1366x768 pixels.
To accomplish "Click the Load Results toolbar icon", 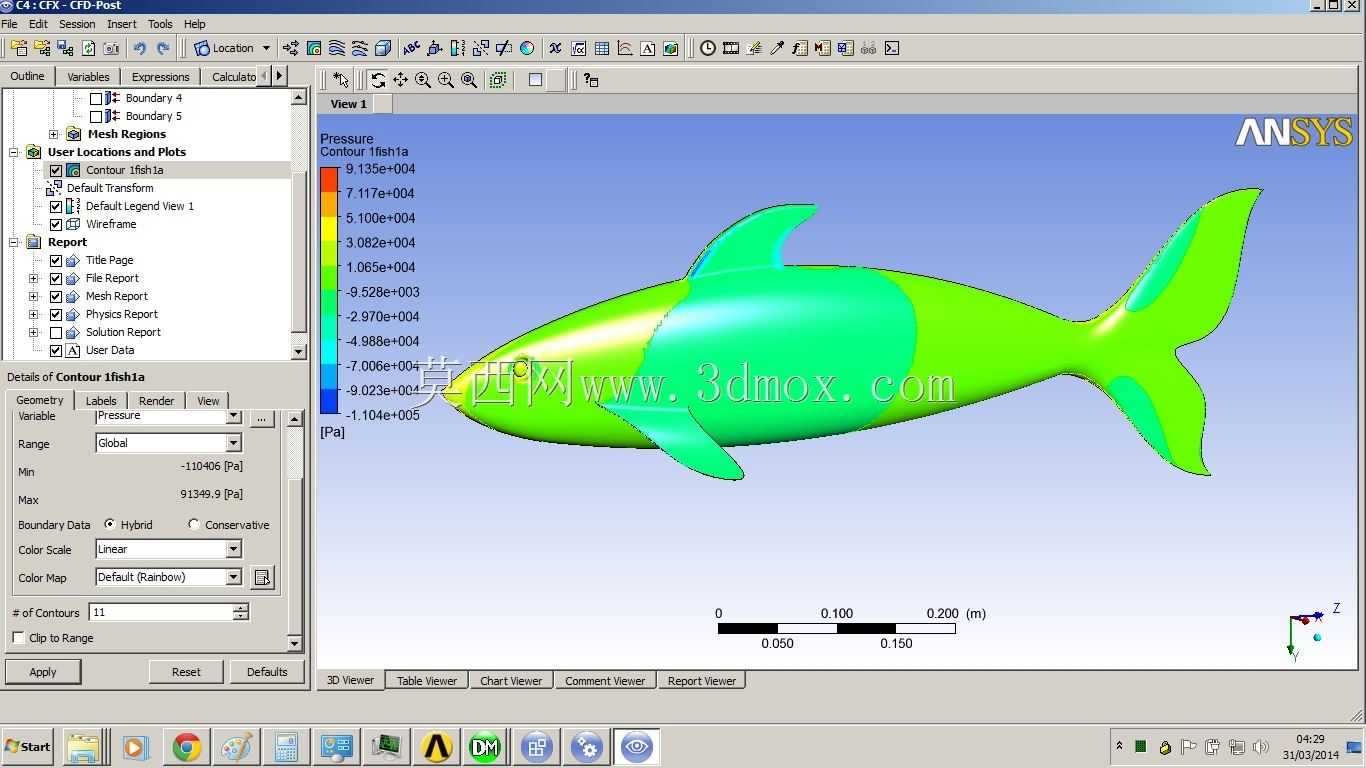I will 19,48.
